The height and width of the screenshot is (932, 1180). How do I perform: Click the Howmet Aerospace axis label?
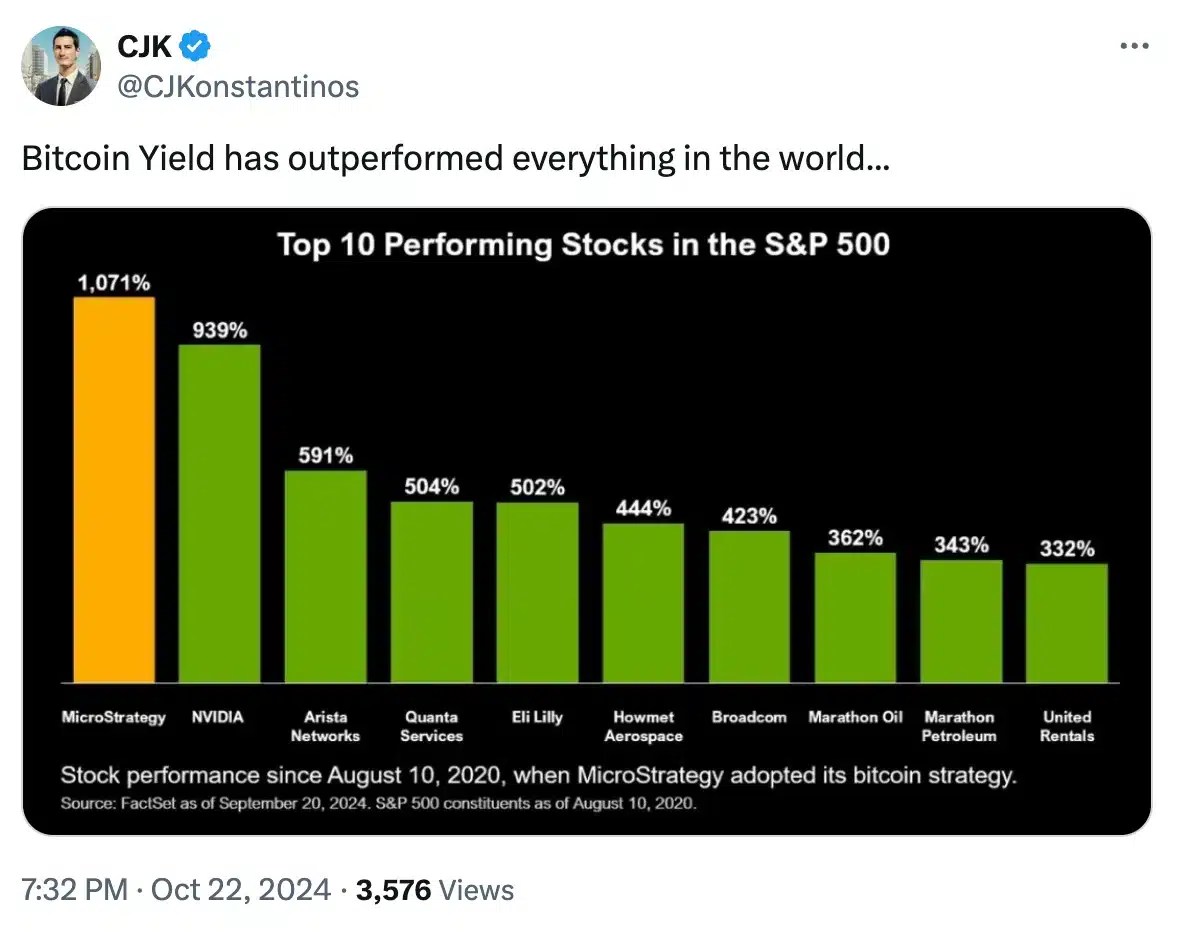[643, 726]
